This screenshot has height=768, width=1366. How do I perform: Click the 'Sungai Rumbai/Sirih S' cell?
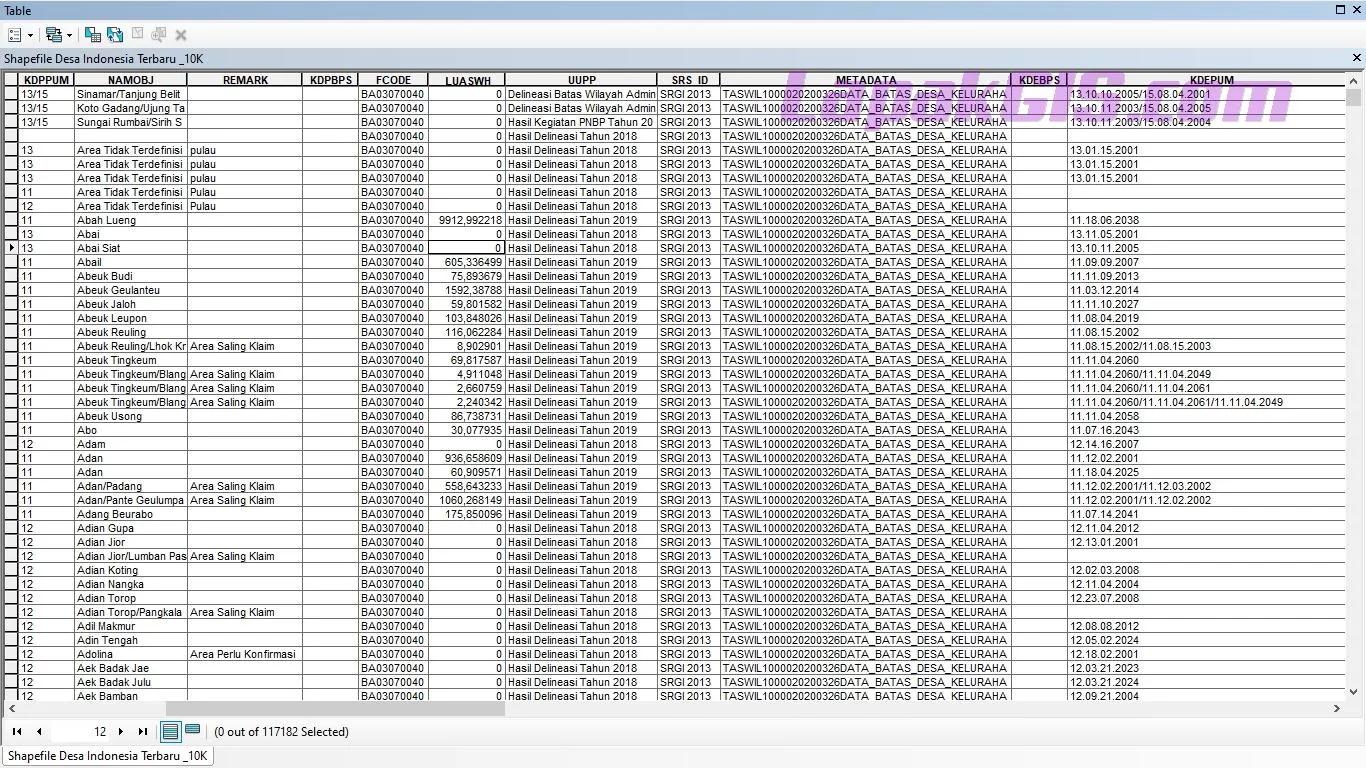point(131,122)
